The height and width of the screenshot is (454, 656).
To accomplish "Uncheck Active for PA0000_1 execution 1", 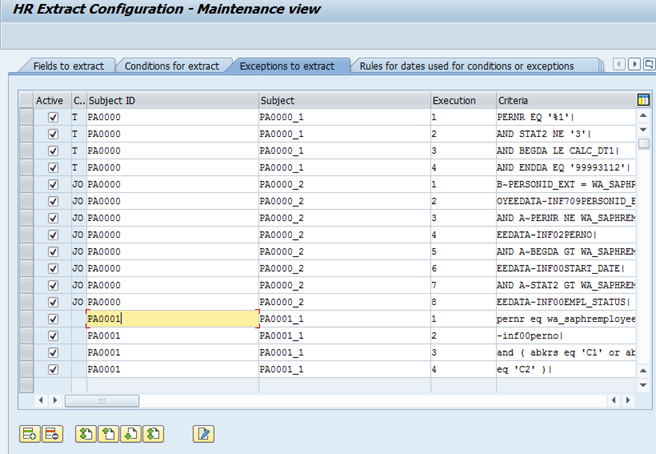I will pos(53,117).
